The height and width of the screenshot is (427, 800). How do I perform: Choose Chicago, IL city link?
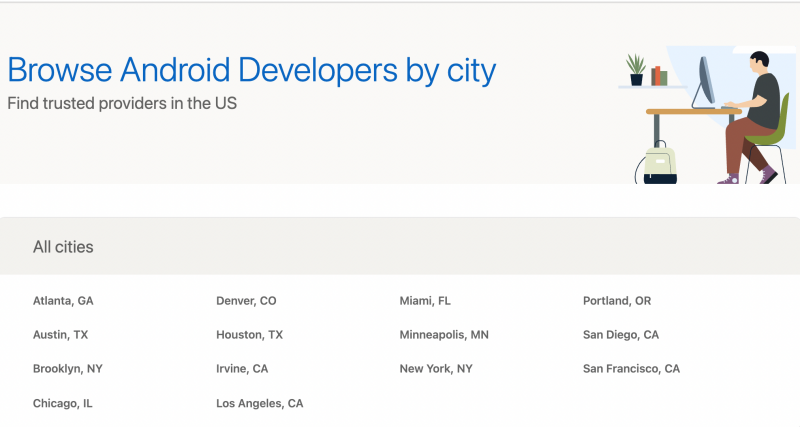click(63, 403)
